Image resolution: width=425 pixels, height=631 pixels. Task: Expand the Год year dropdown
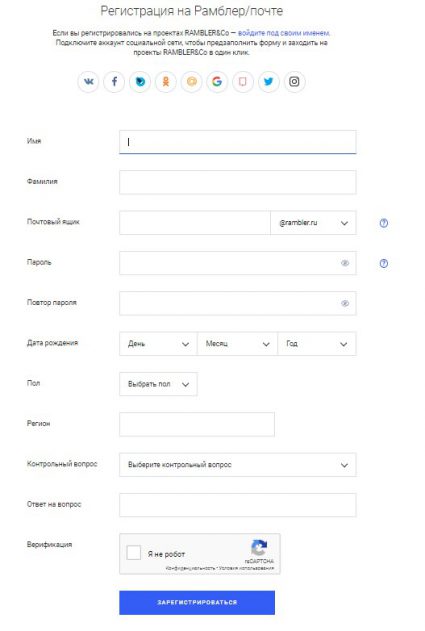(x=317, y=344)
